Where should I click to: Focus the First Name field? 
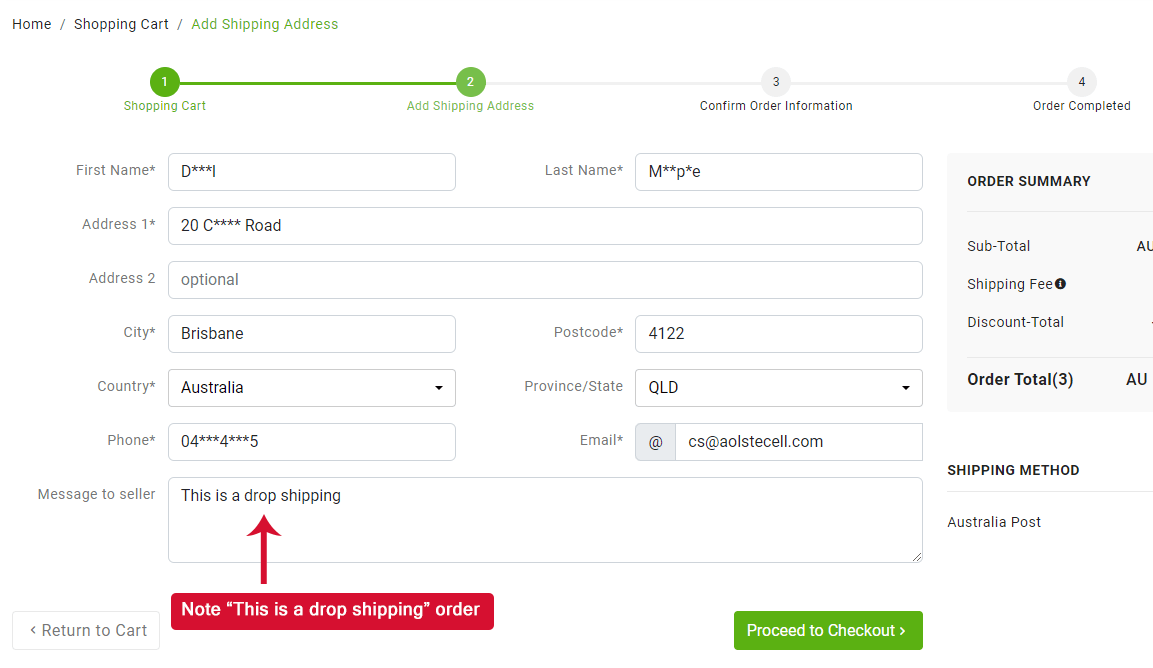(311, 172)
